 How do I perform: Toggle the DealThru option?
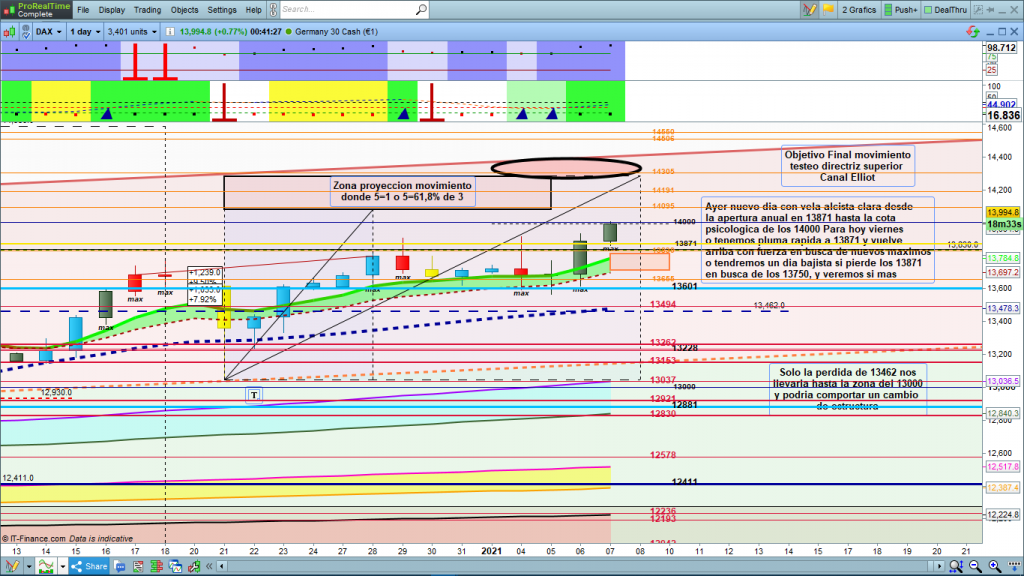[951, 10]
